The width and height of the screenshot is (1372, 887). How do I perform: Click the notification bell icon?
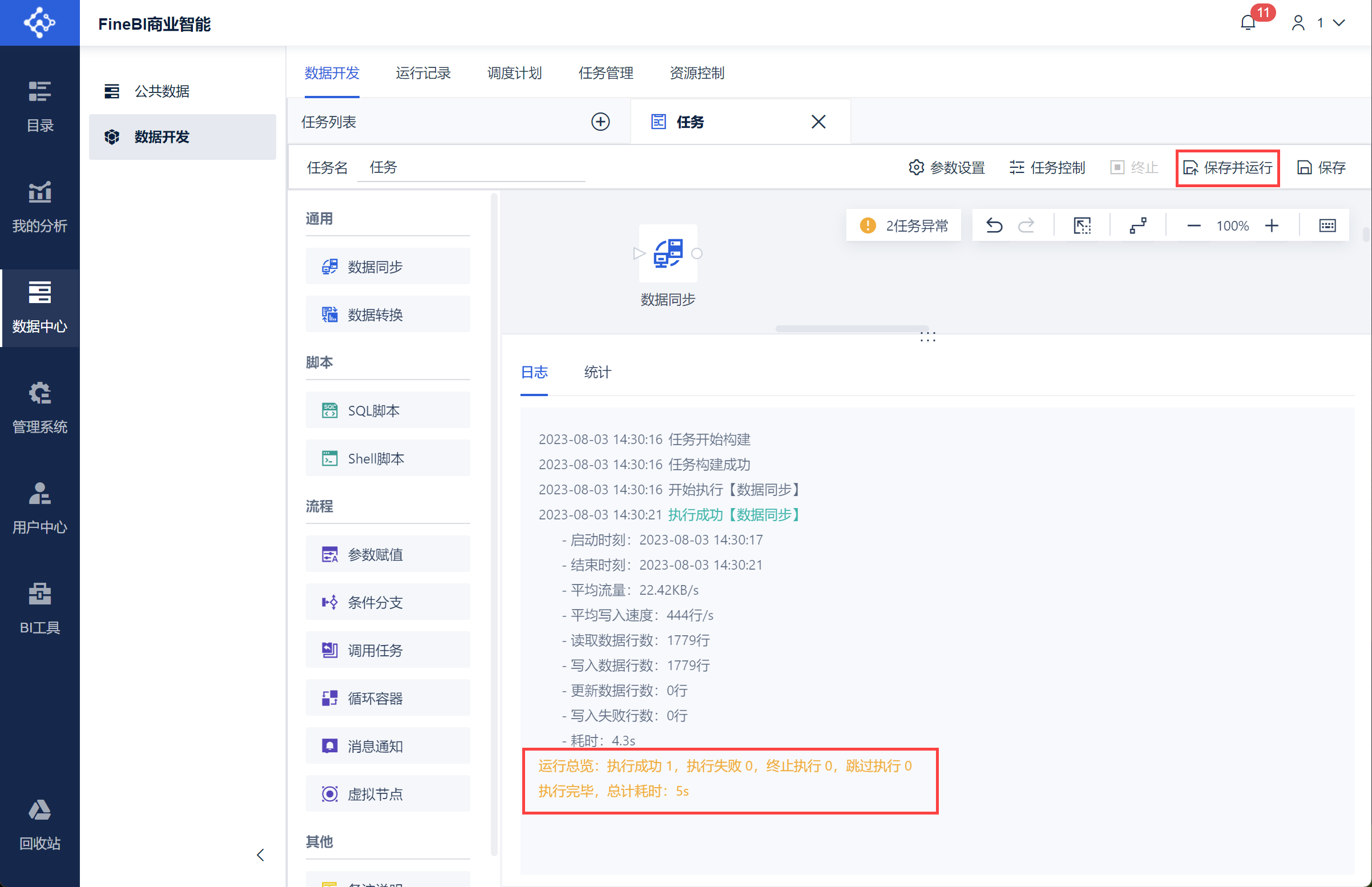(1248, 23)
